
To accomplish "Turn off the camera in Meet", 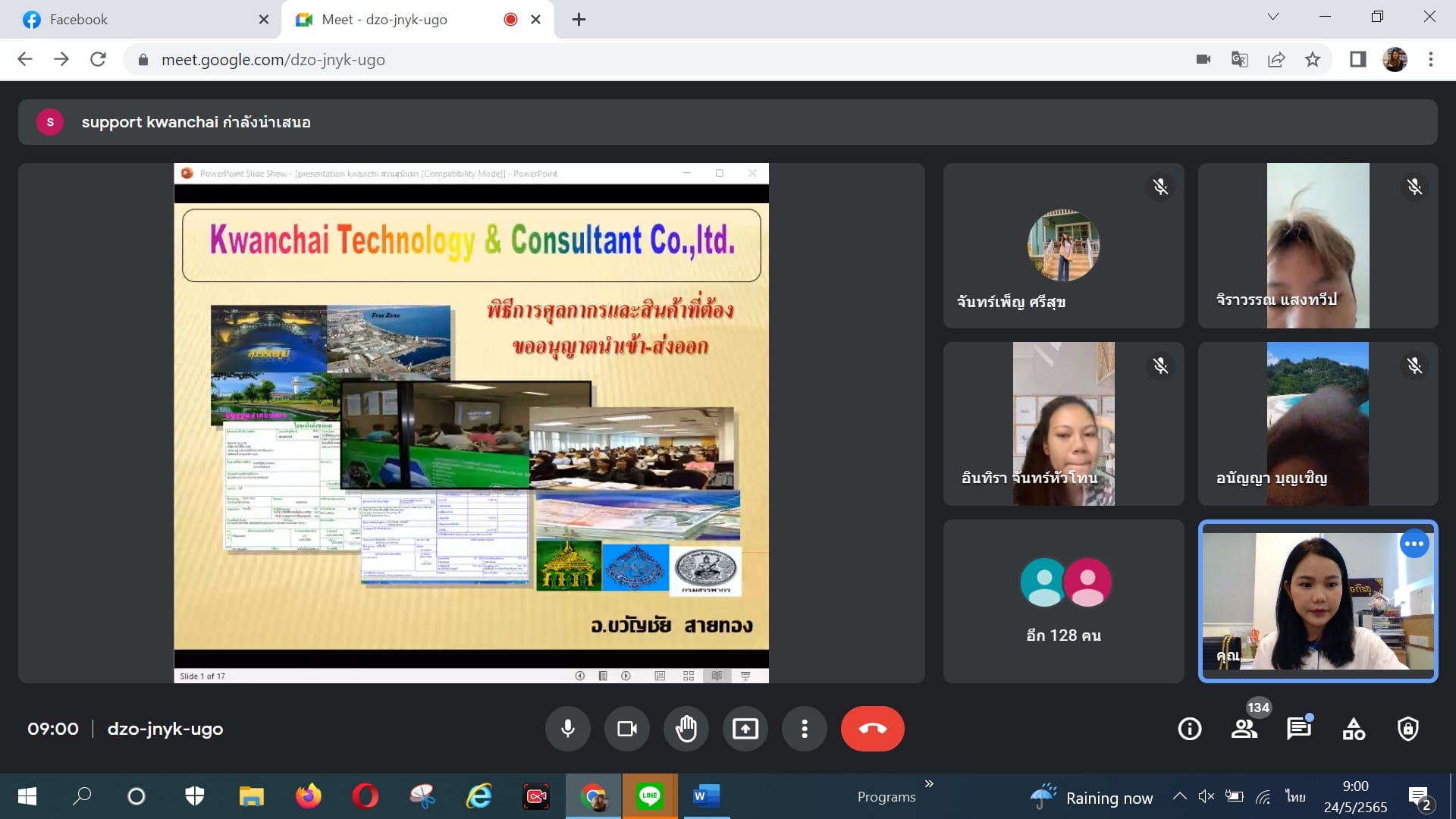I will point(626,729).
